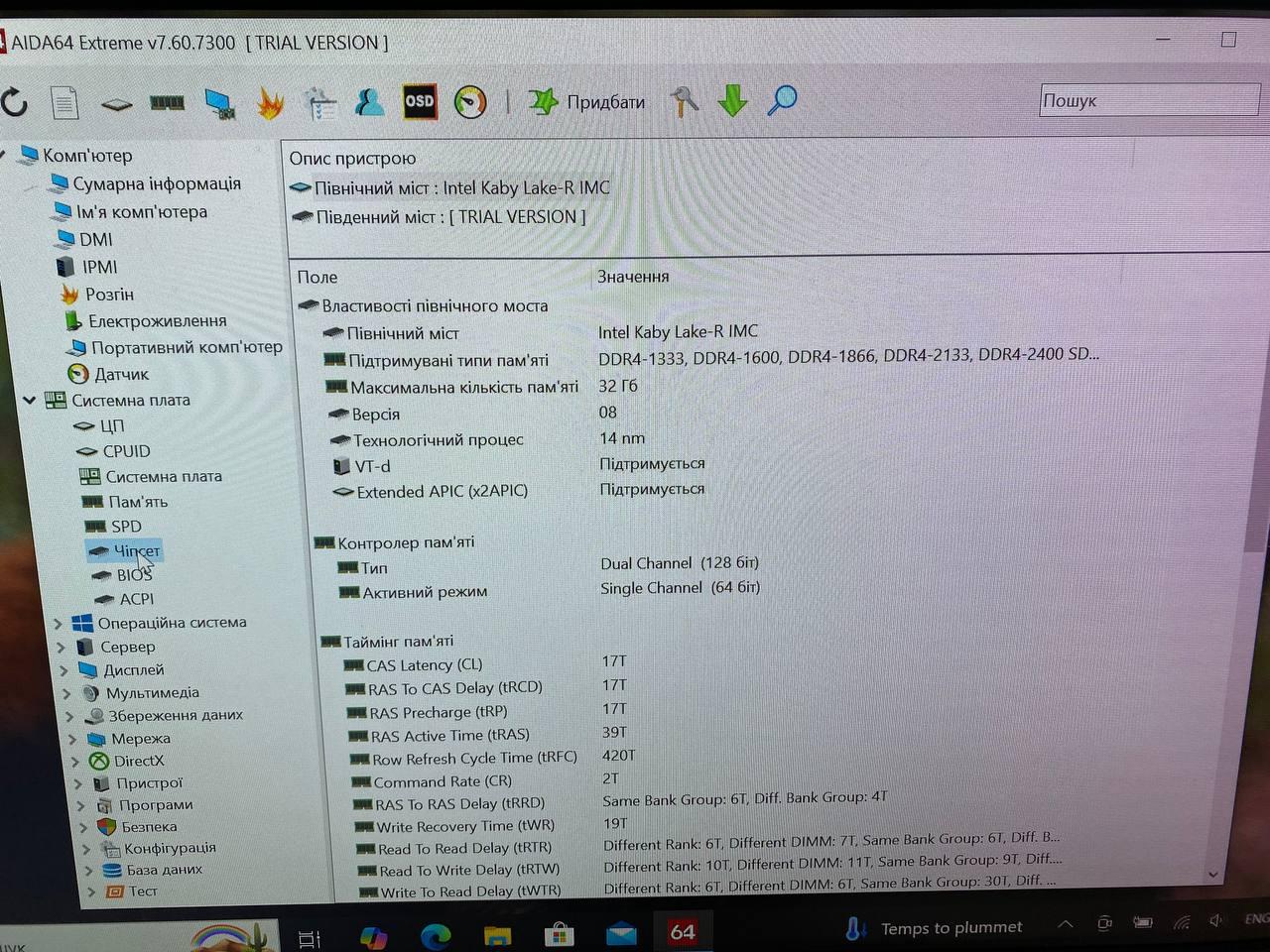Click the Поле column header
Viewport: 1270px width, 952px height.
pos(317,278)
